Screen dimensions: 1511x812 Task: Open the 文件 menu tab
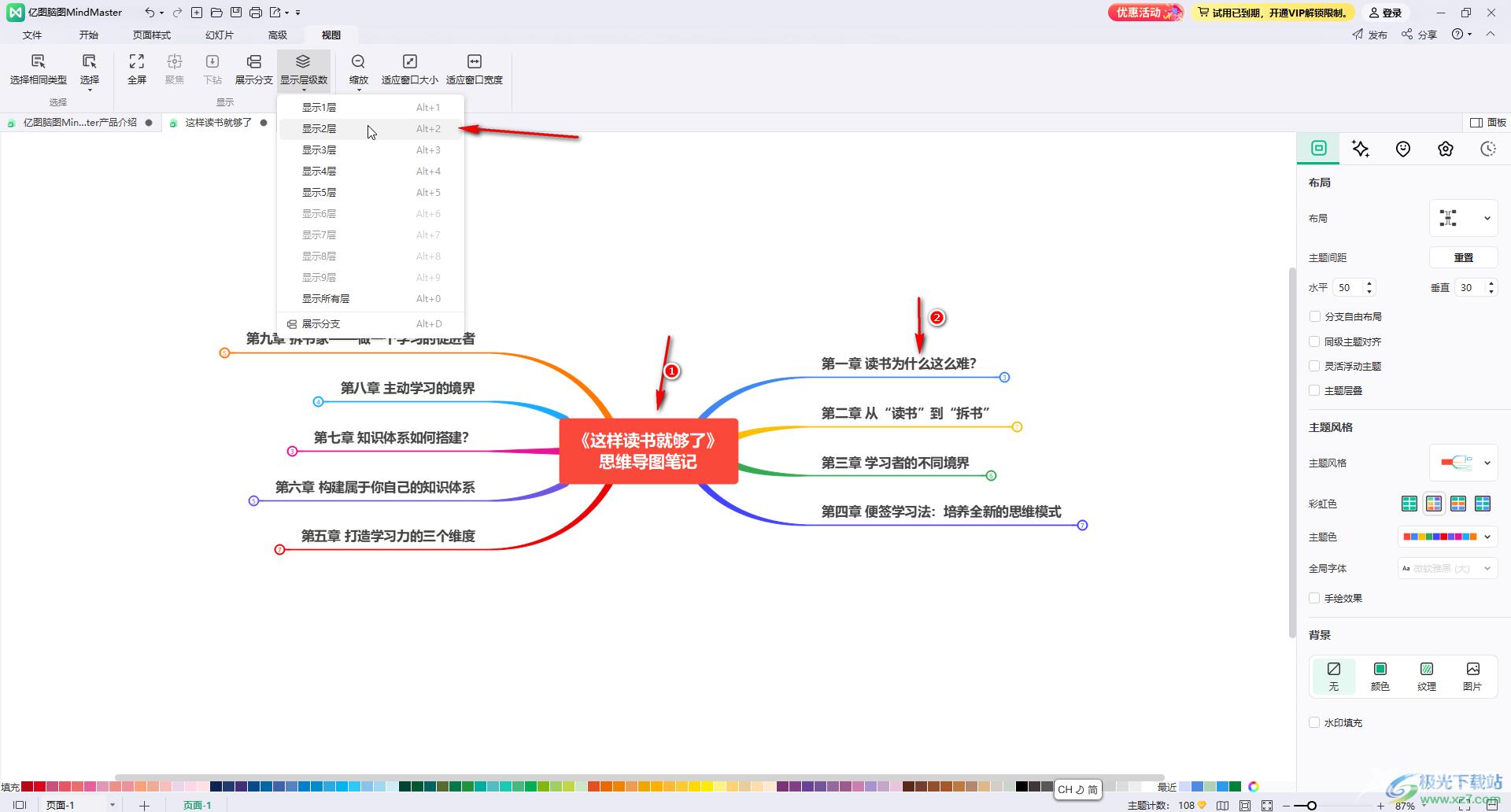coord(32,35)
